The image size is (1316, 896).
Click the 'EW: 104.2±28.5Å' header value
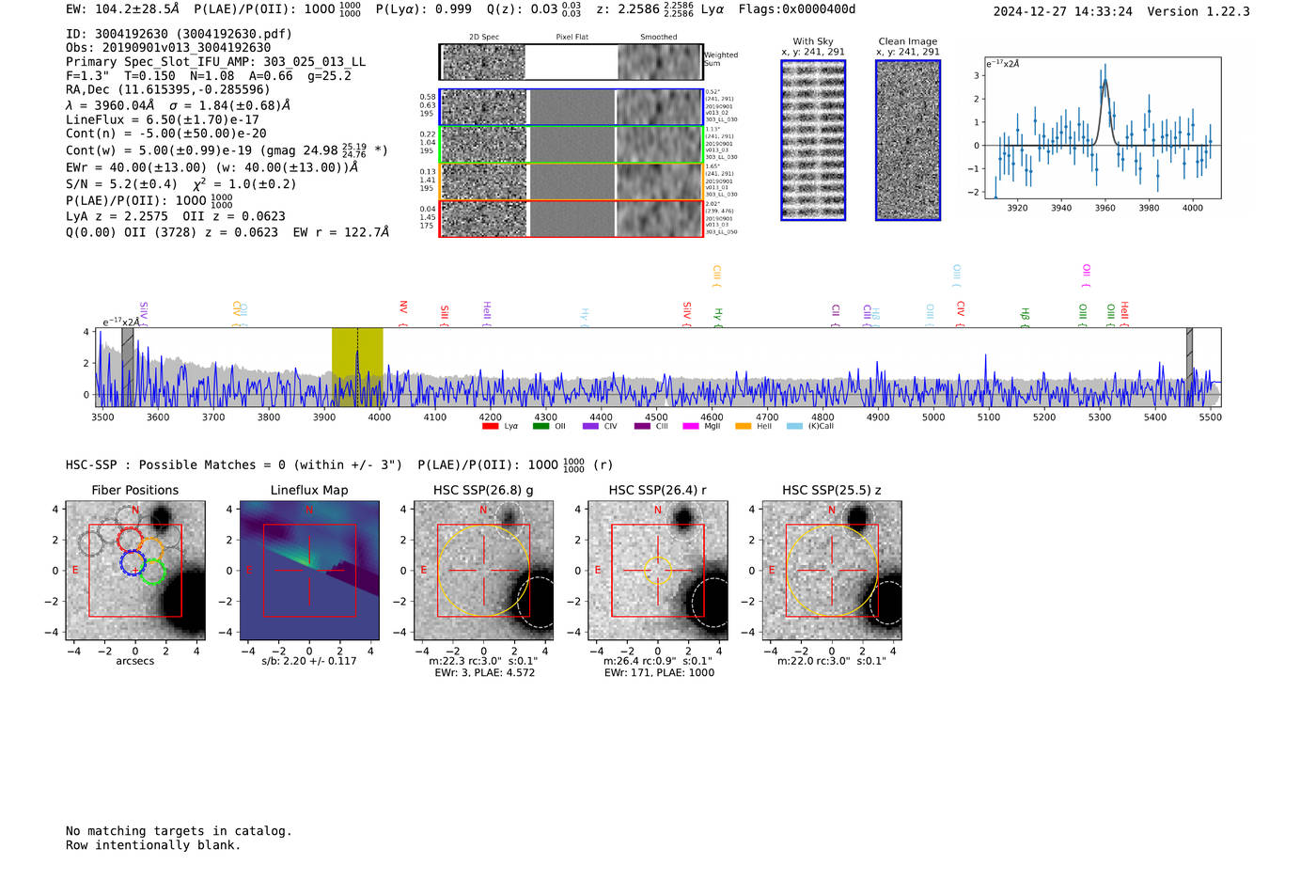click(x=122, y=8)
